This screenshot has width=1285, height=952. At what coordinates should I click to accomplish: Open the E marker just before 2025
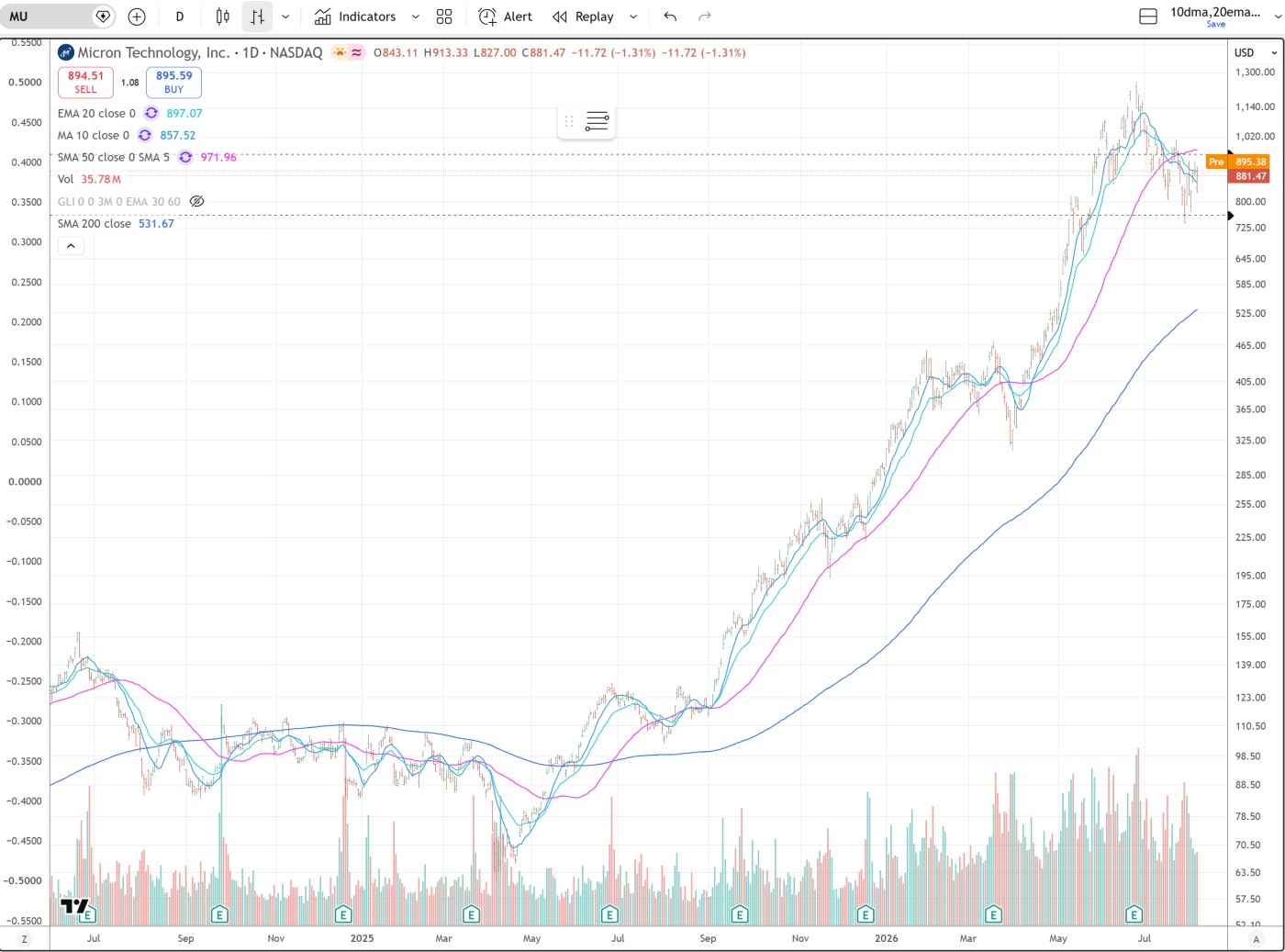(343, 915)
